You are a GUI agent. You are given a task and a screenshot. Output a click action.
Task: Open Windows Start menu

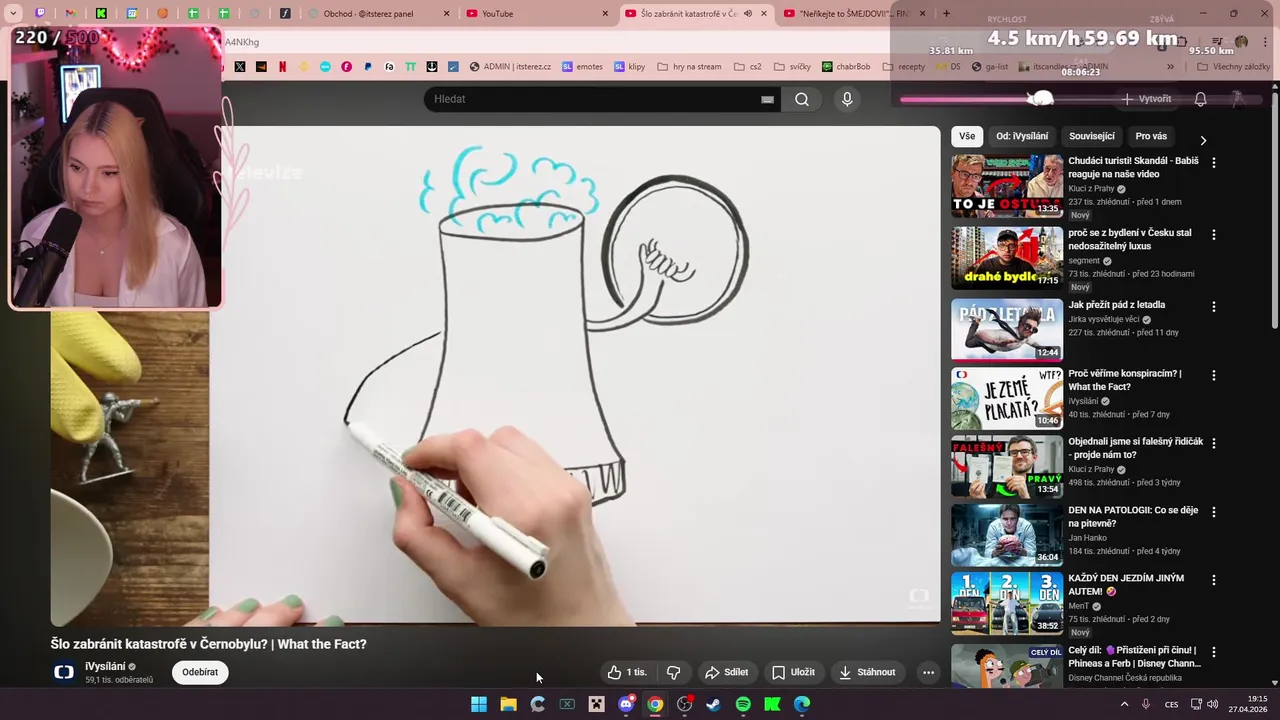479,704
